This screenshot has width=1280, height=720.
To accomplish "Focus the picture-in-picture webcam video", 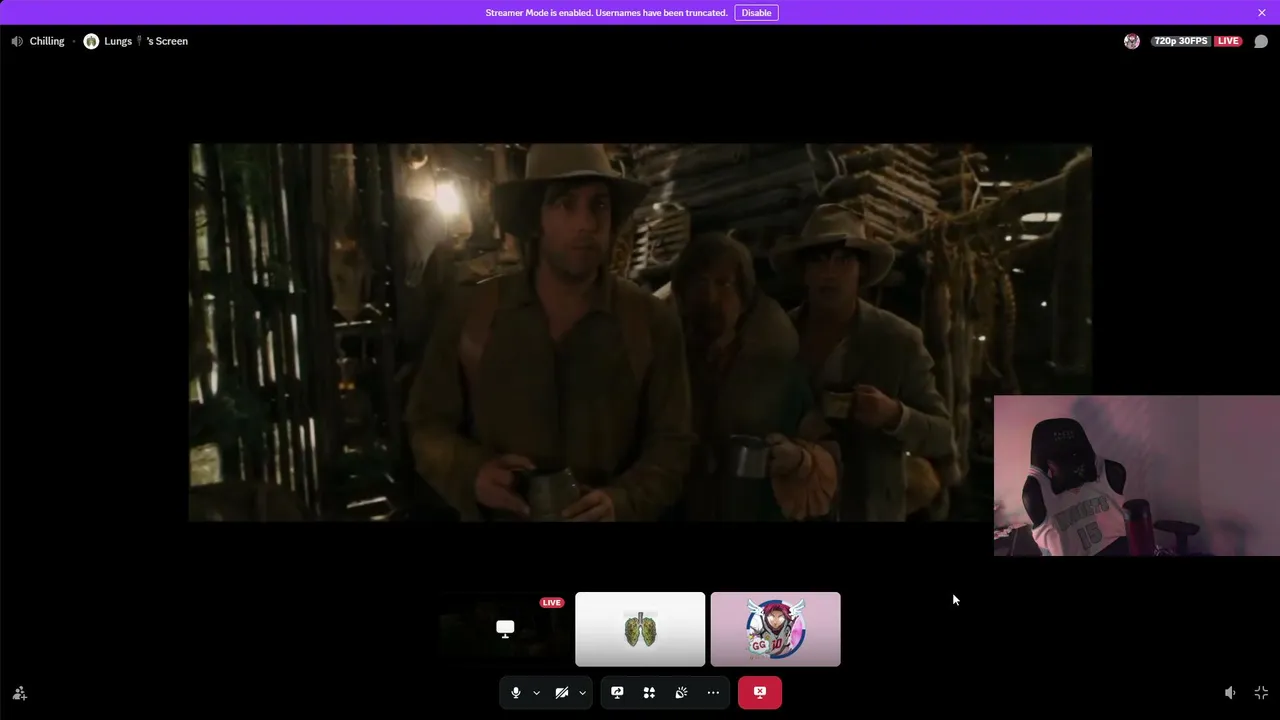I will point(1137,475).
